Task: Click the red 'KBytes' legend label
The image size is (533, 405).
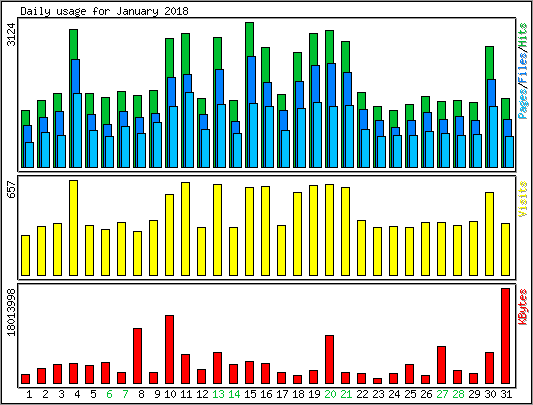Action: point(523,307)
